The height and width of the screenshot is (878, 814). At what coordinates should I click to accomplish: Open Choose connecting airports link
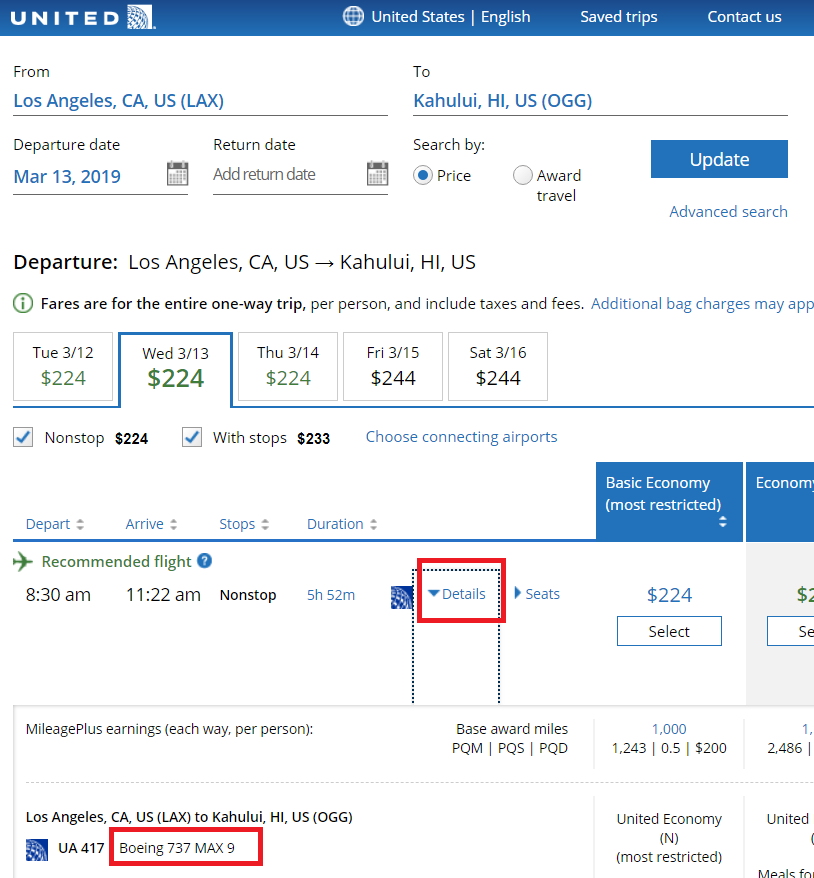(461, 437)
